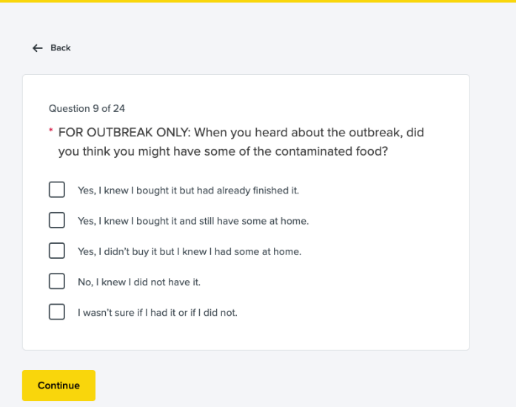The width and height of the screenshot is (516, 407).
Task: Select the 'No, I knew I did not have it' checkbox
Action: pos(57,281)
